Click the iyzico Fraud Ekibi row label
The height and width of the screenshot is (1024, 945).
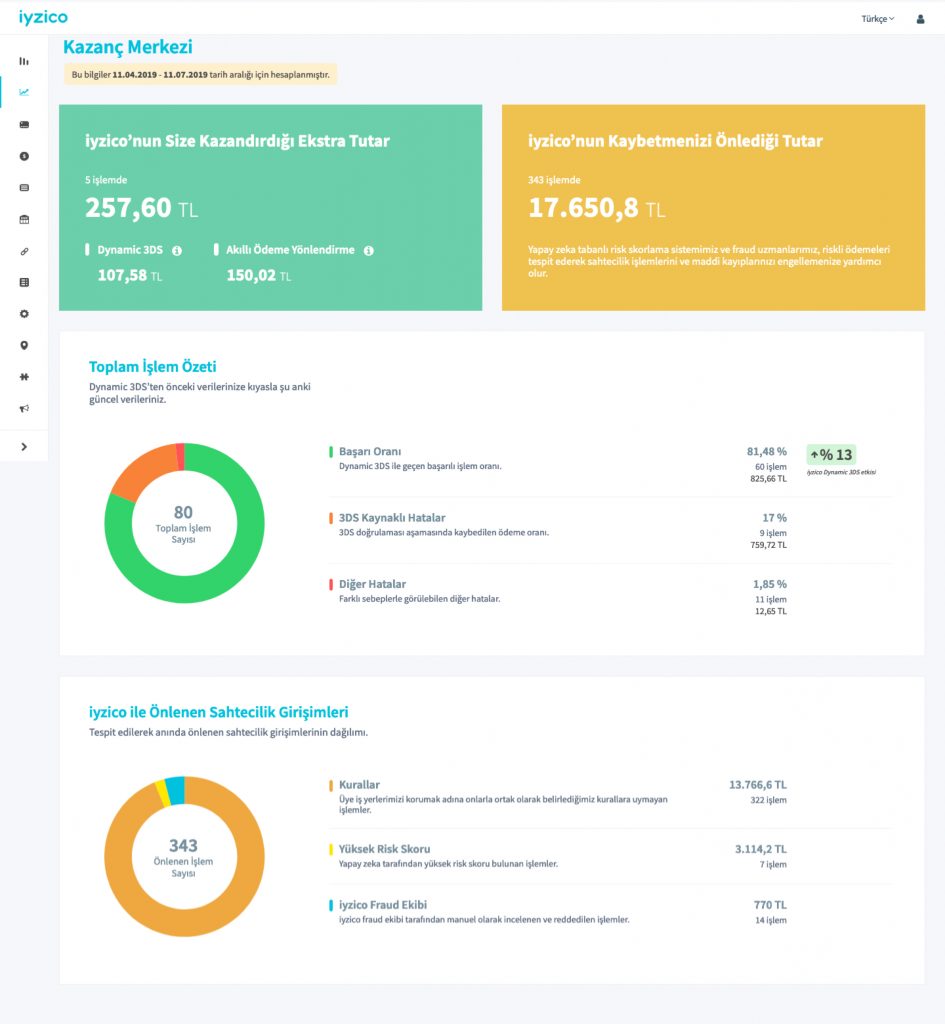383,904
